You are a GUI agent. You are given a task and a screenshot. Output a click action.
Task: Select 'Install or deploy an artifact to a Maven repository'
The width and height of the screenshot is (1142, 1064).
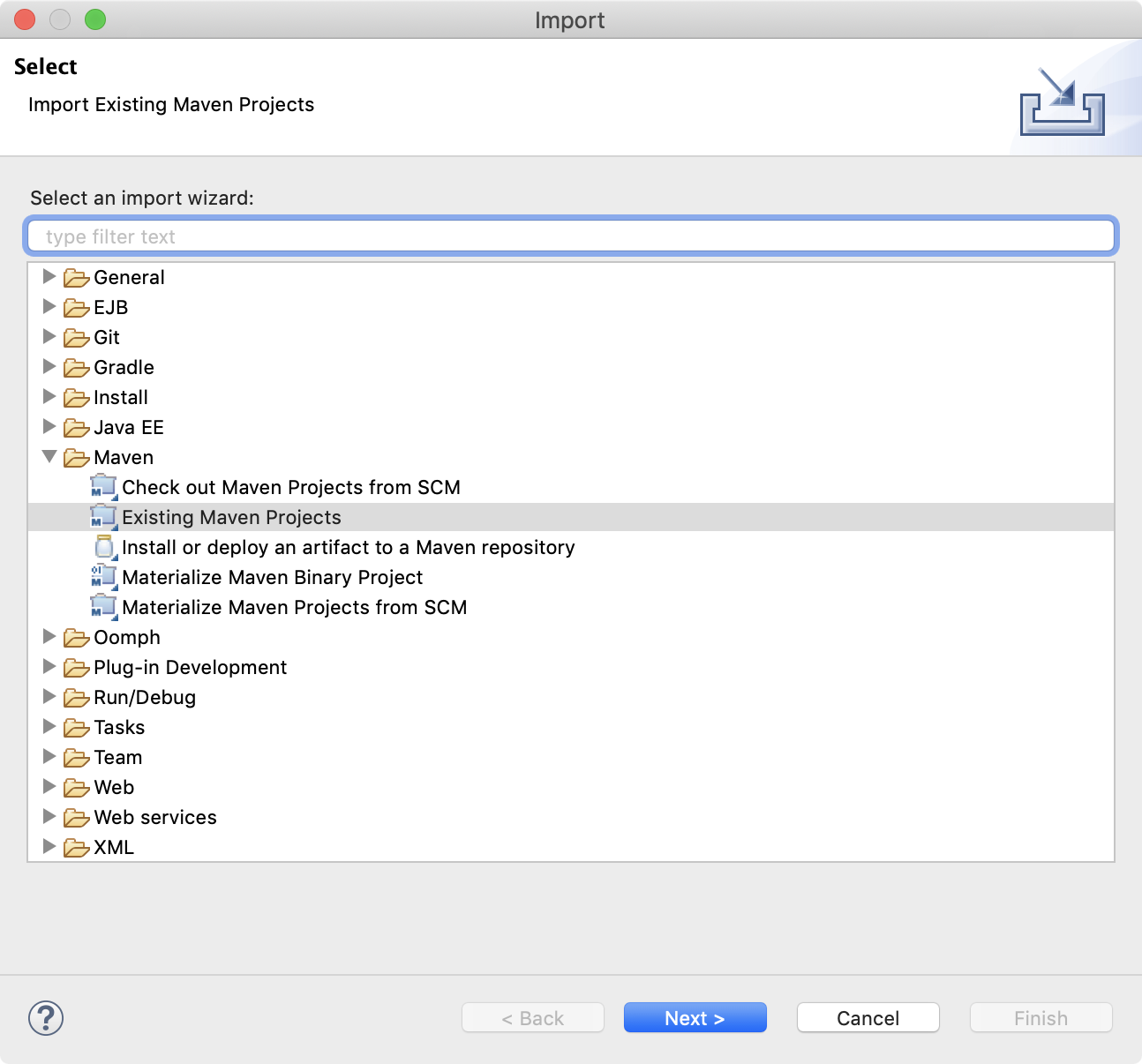point(349,547)
